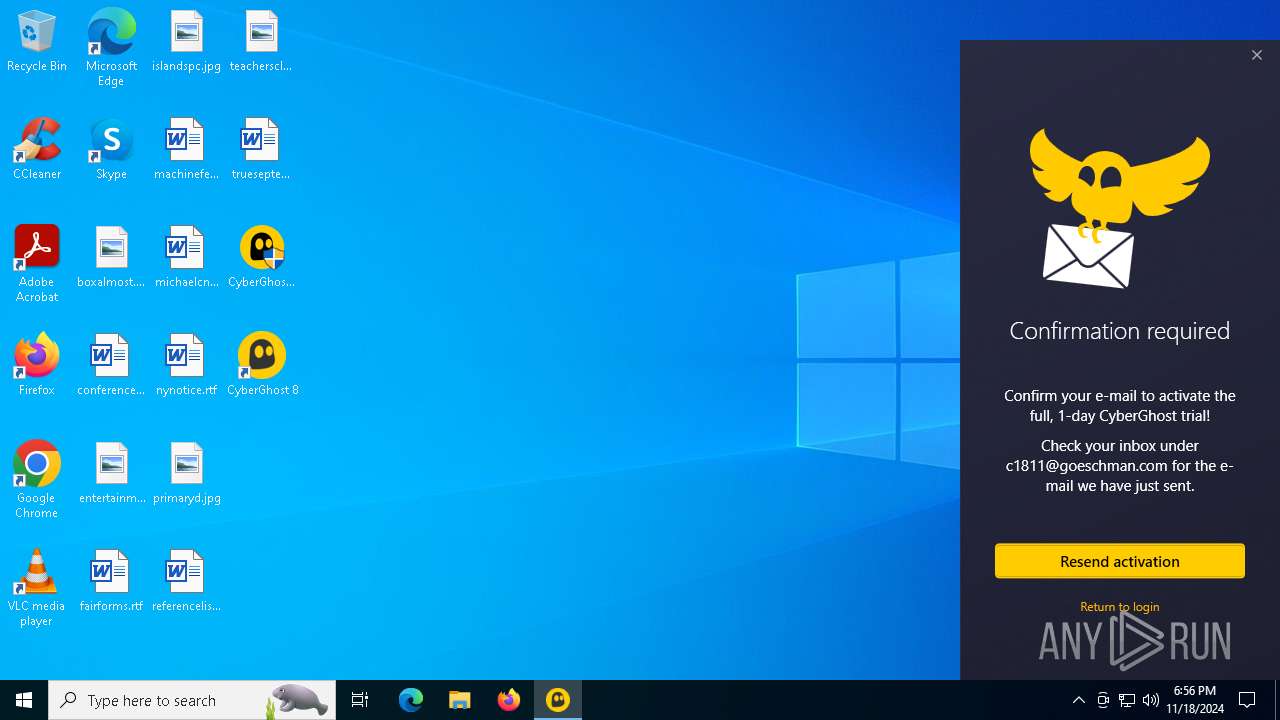Open Task View from the taskbar
Image resolution: width=1280 pixels, height=720 pixels.
[360, 700]
